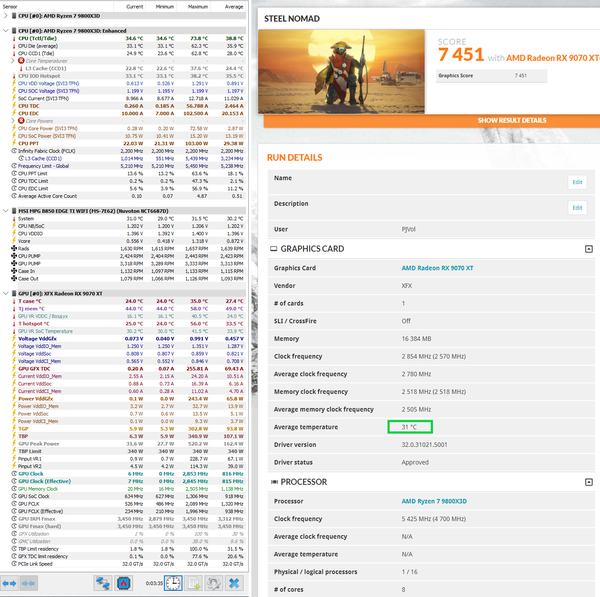Click the collapse columns arrows icon

pyautogui.click(x=28, y=583)
